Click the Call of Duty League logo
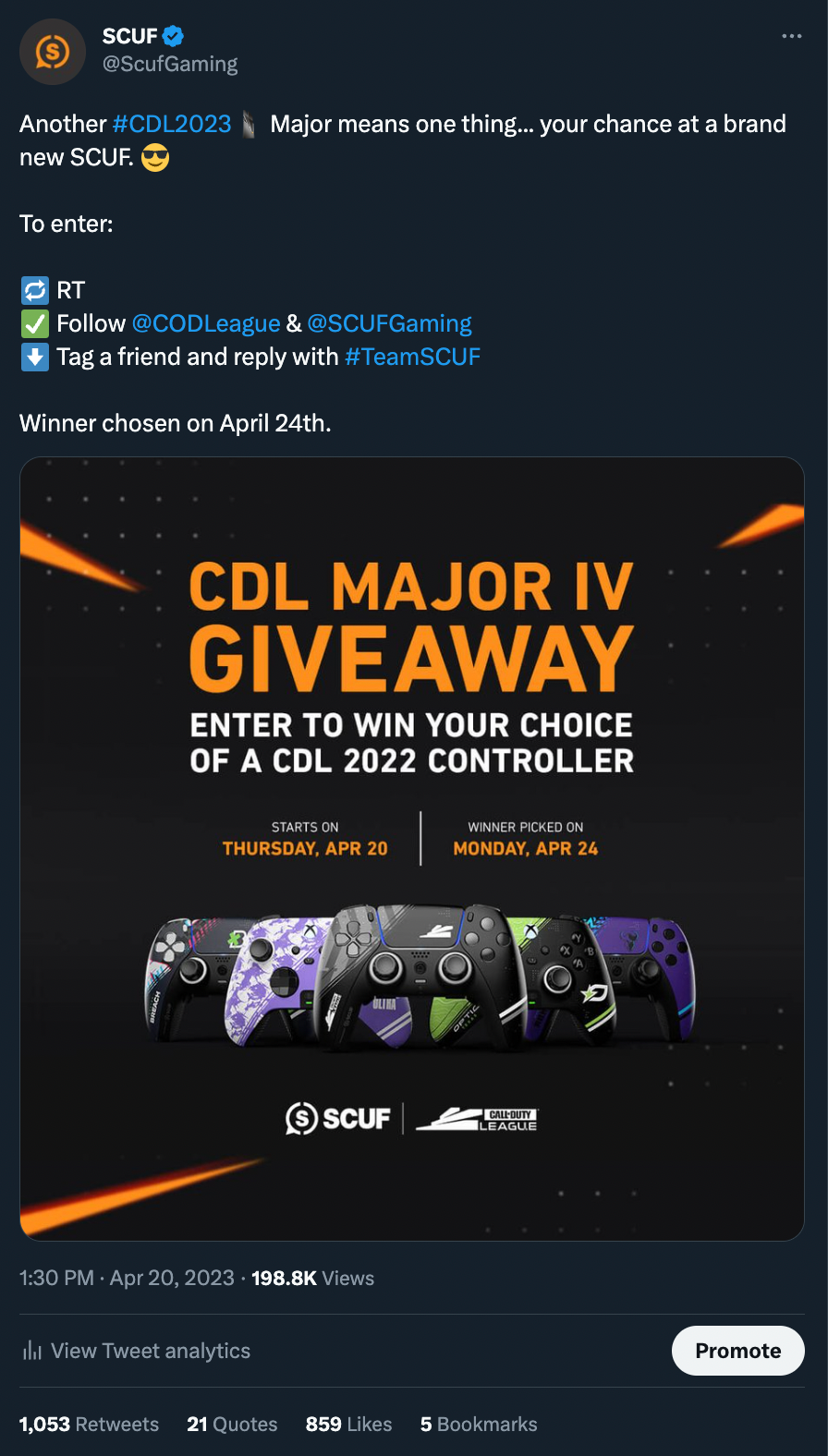 (477, 1120)
